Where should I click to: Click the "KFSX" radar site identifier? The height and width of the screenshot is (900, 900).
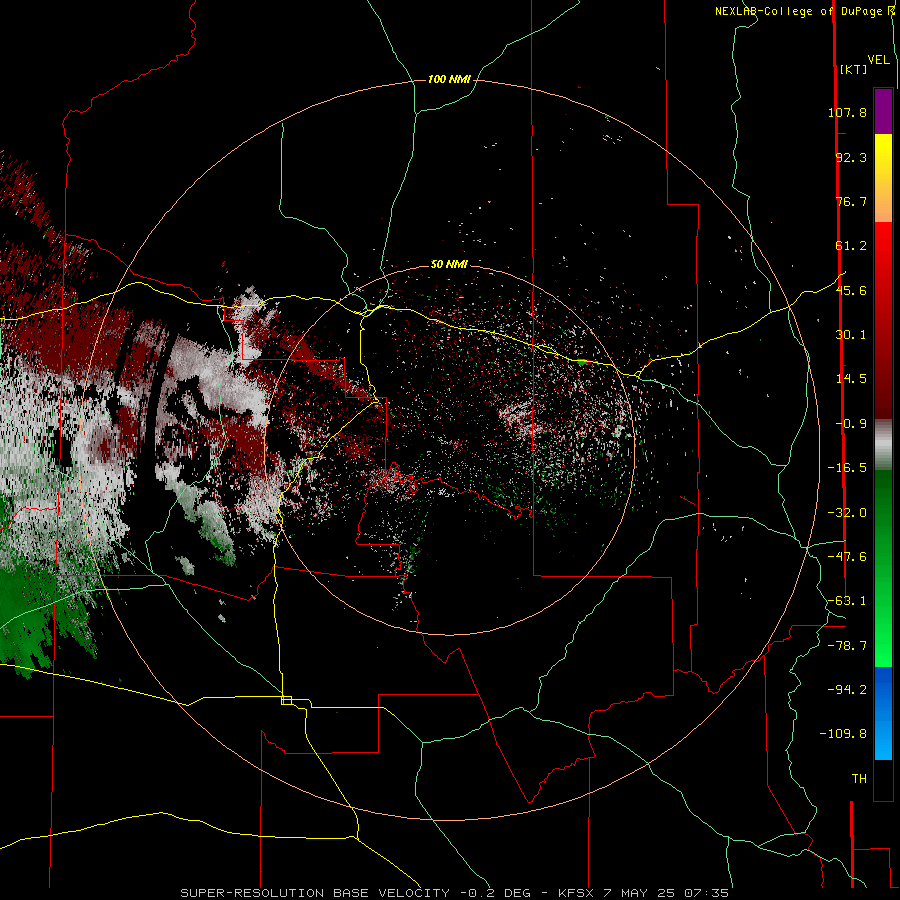click(577, 893)
